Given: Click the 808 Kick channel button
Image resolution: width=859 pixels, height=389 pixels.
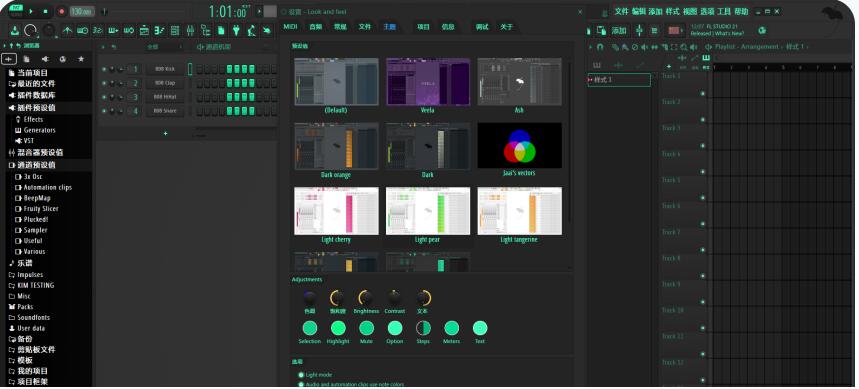Looking at the screenshot, I should [165, 69].
